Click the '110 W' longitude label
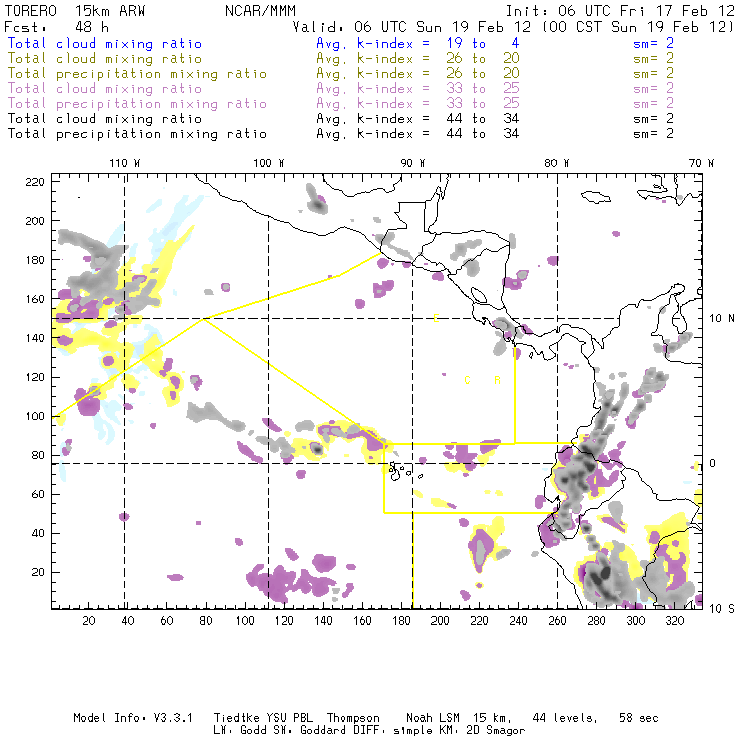This screenshot has height=740, width=740. coord(124,162)
